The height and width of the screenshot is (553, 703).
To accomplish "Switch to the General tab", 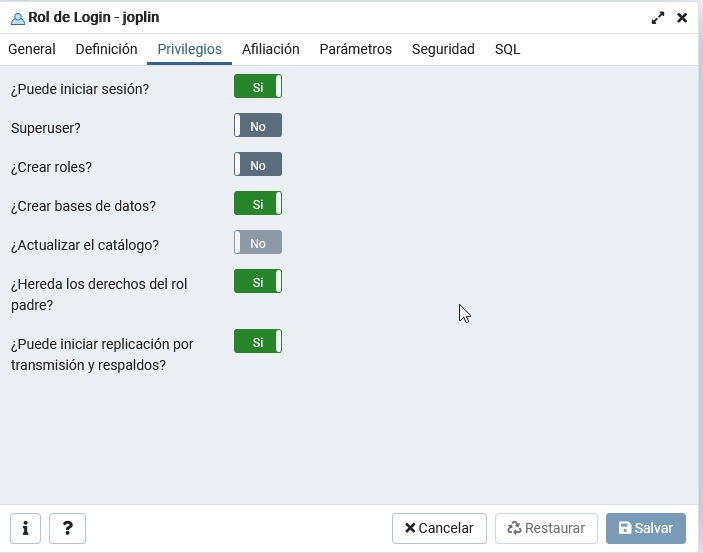I will point(32,49).
